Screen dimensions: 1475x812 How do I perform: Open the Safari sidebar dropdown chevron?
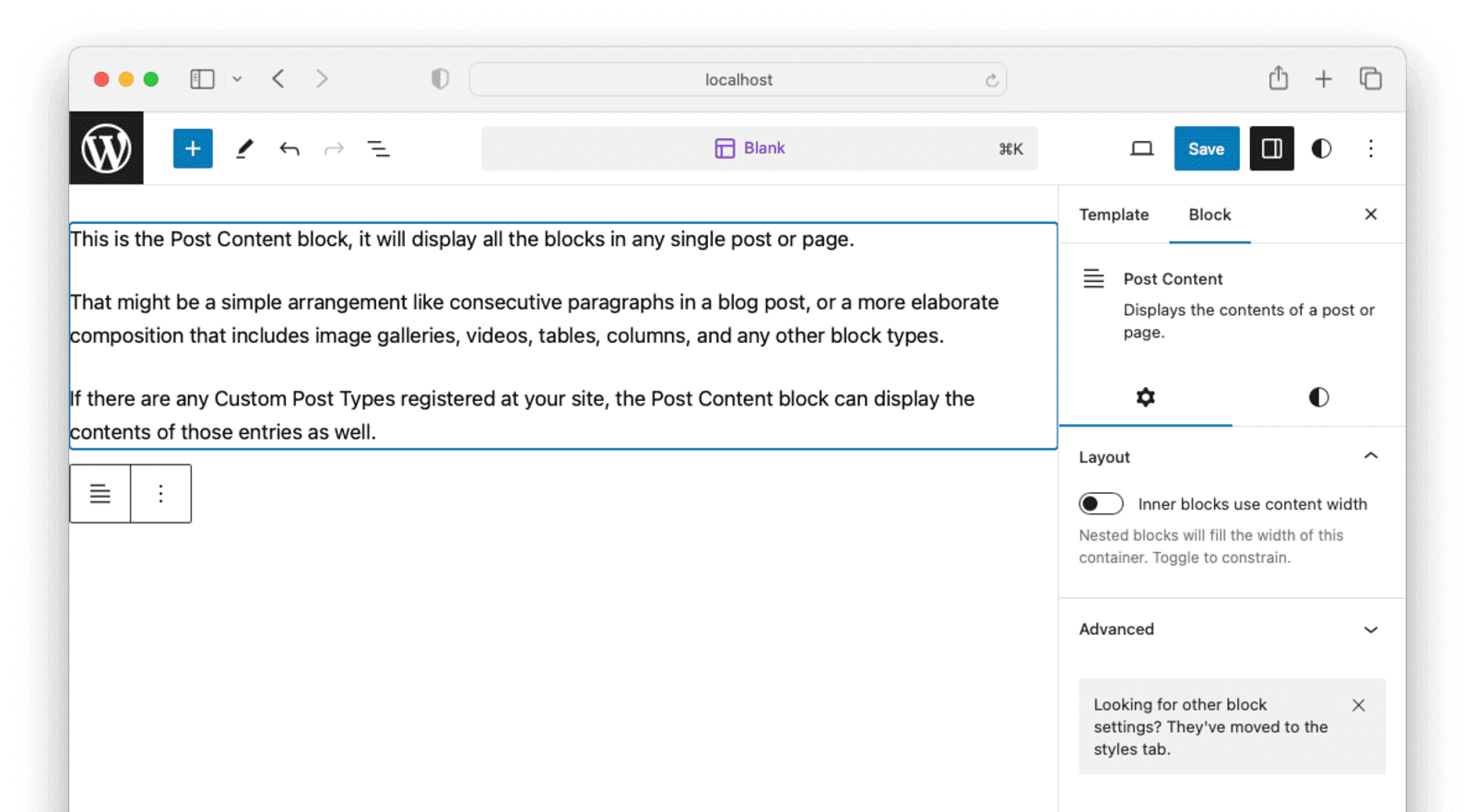tap(237, 79)
